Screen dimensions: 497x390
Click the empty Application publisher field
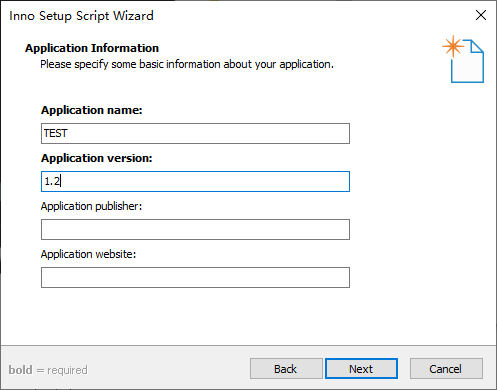click(195, 229)
